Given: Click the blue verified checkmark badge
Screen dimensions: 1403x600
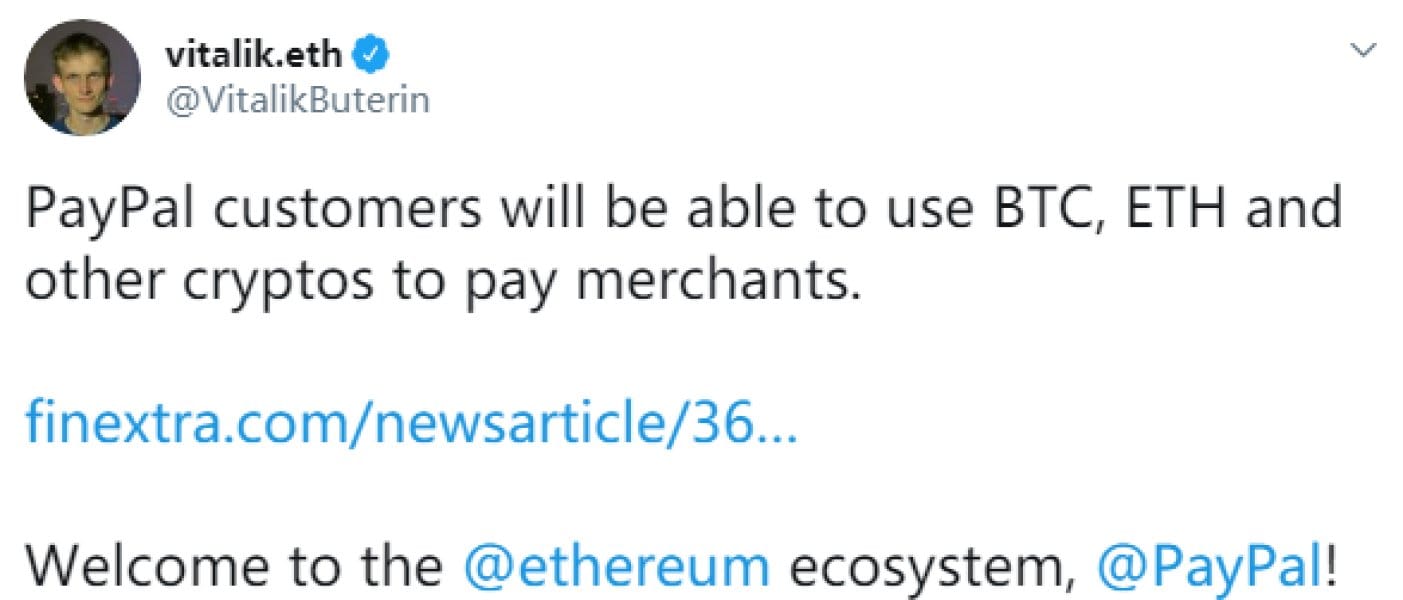Looking at the screenshot, I should [x=371, y=53].
